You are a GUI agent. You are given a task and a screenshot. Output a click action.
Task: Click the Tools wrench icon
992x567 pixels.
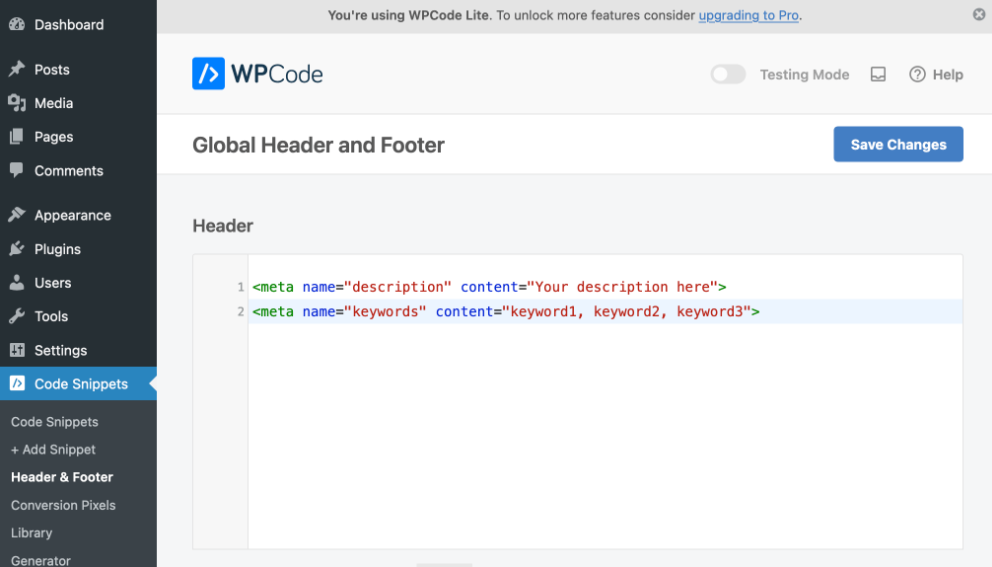pos(17,316)
